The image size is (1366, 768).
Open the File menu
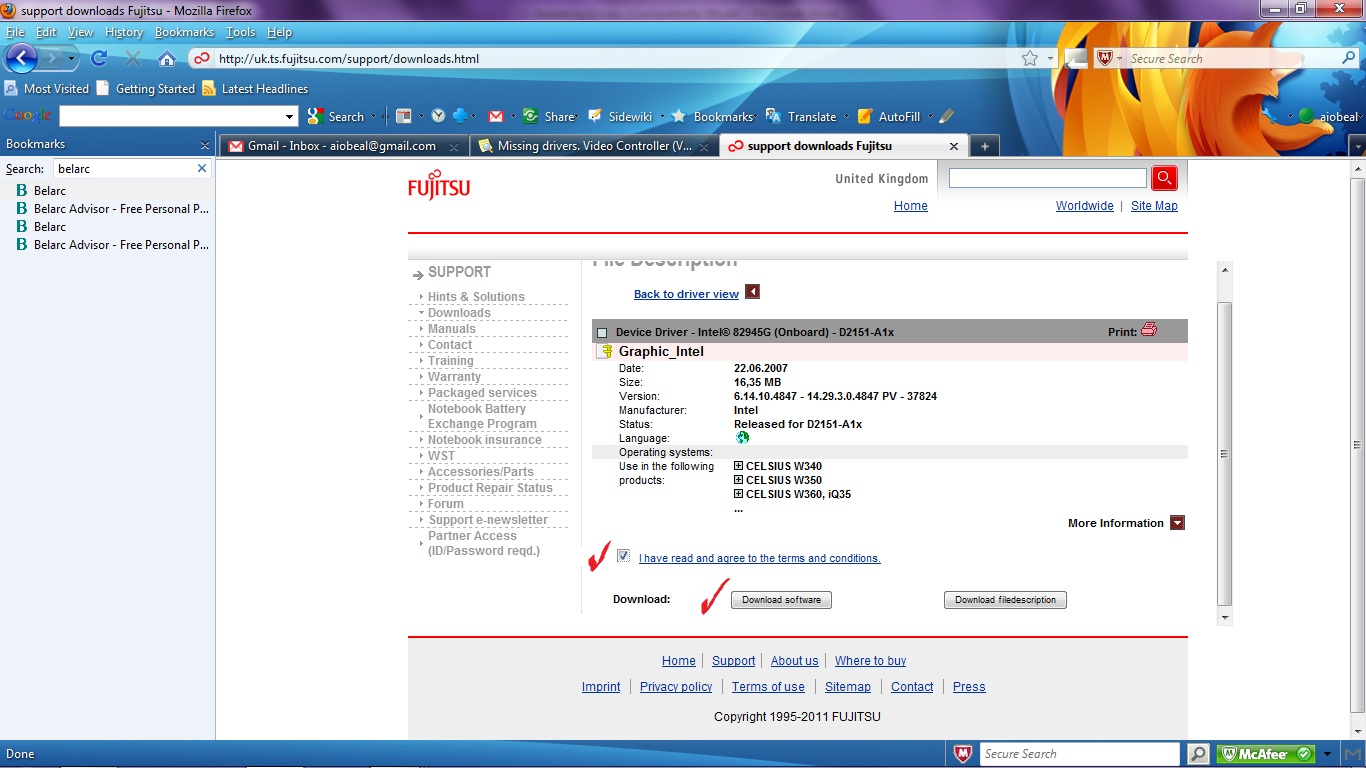(x=14, y=32)
